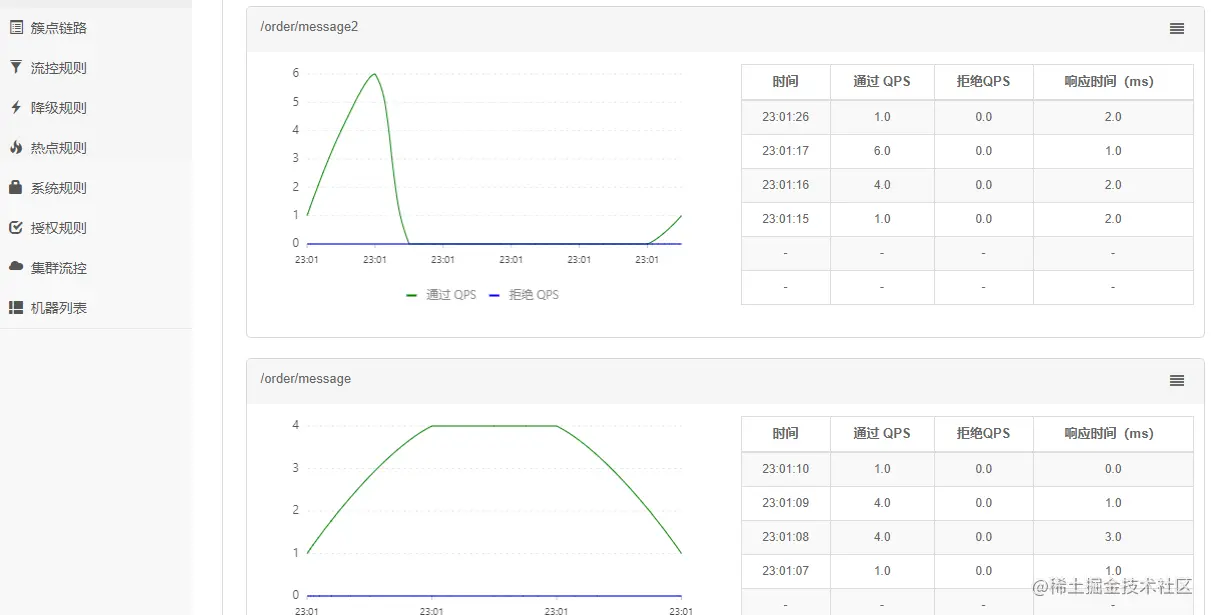Viewport: 1211px width, 615px height.
Task: Click 通过 QPS header in /order/message table
Action: point(882,434)
